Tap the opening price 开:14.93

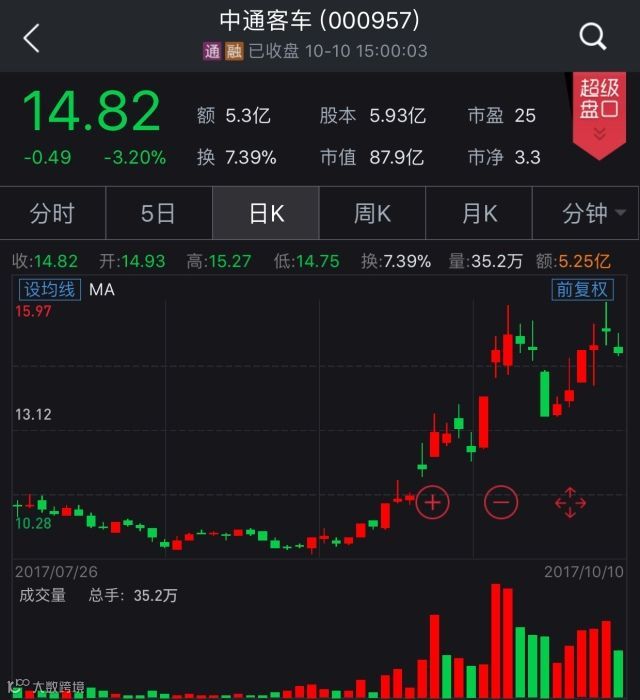pyautogui.click(x=133, y=261)
